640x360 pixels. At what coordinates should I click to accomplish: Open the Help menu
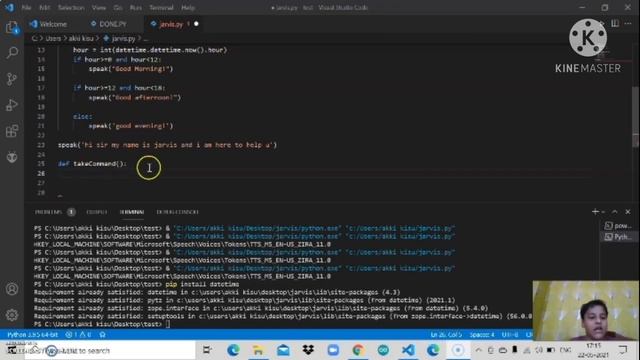coord(188,7)
